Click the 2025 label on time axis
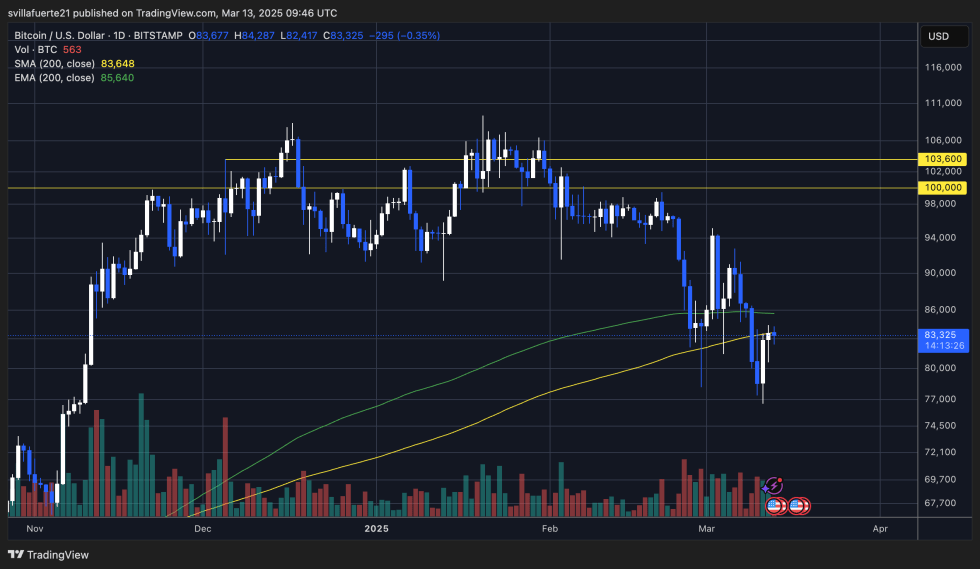Image resolution: width=980 pixels, height=569 pixels. coord(376,527)
